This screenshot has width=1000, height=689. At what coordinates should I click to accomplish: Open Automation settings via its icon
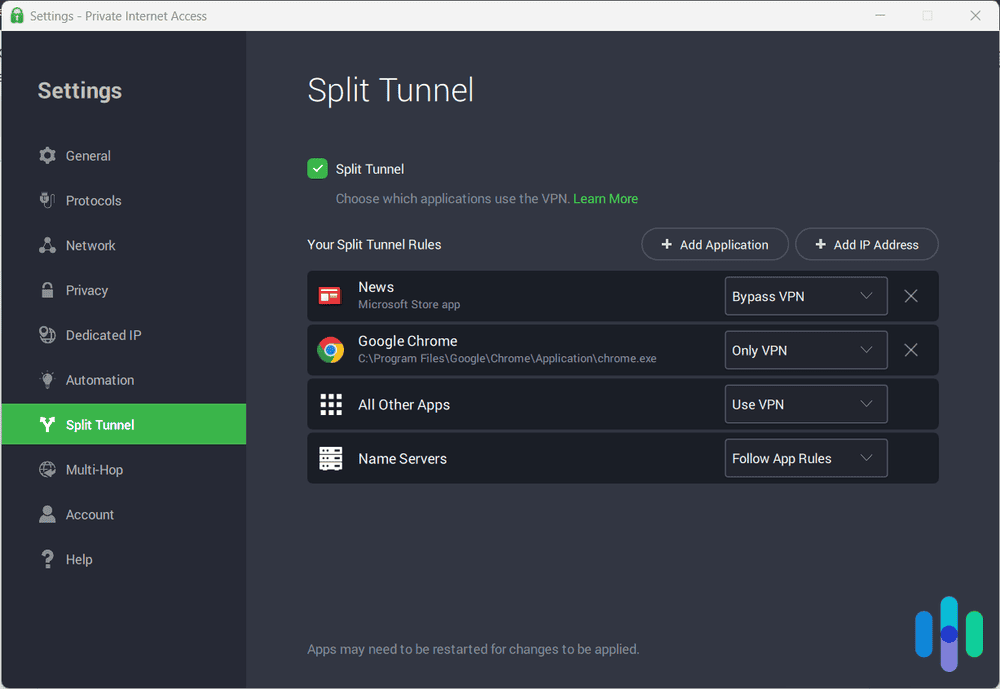tap(46, 379)
